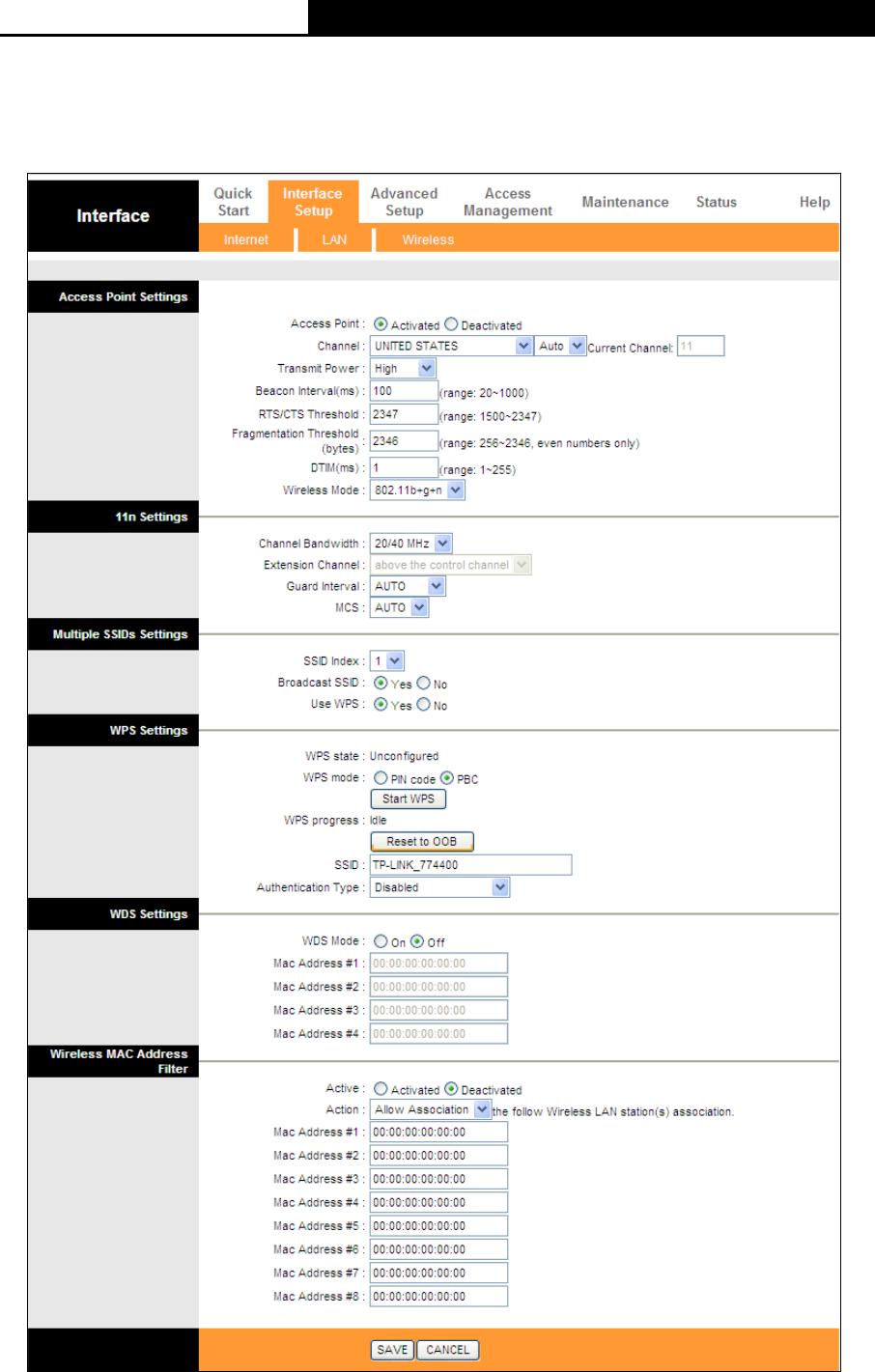Click the Start WPS button
The width and height of the screenshot is (875, 1372).
tap(409, 798)
